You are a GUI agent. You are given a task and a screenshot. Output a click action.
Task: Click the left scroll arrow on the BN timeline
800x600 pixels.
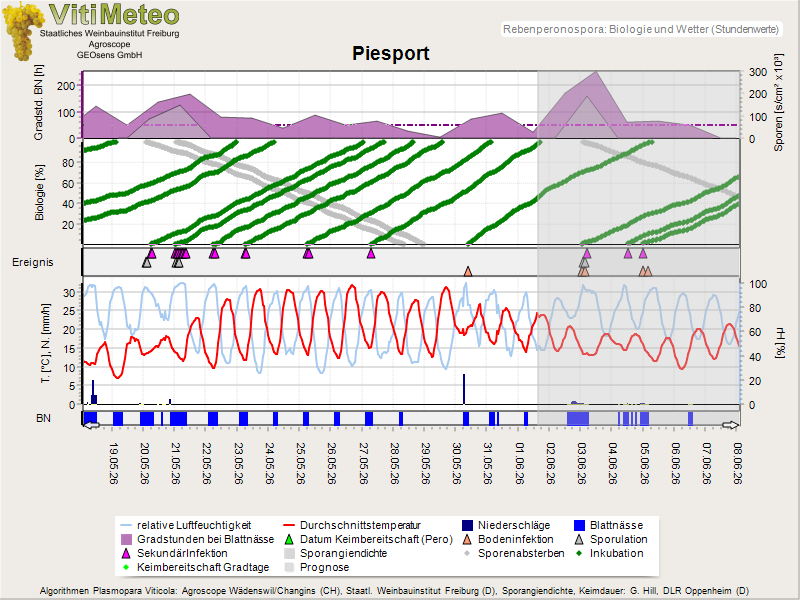click(x=91, y=425)
